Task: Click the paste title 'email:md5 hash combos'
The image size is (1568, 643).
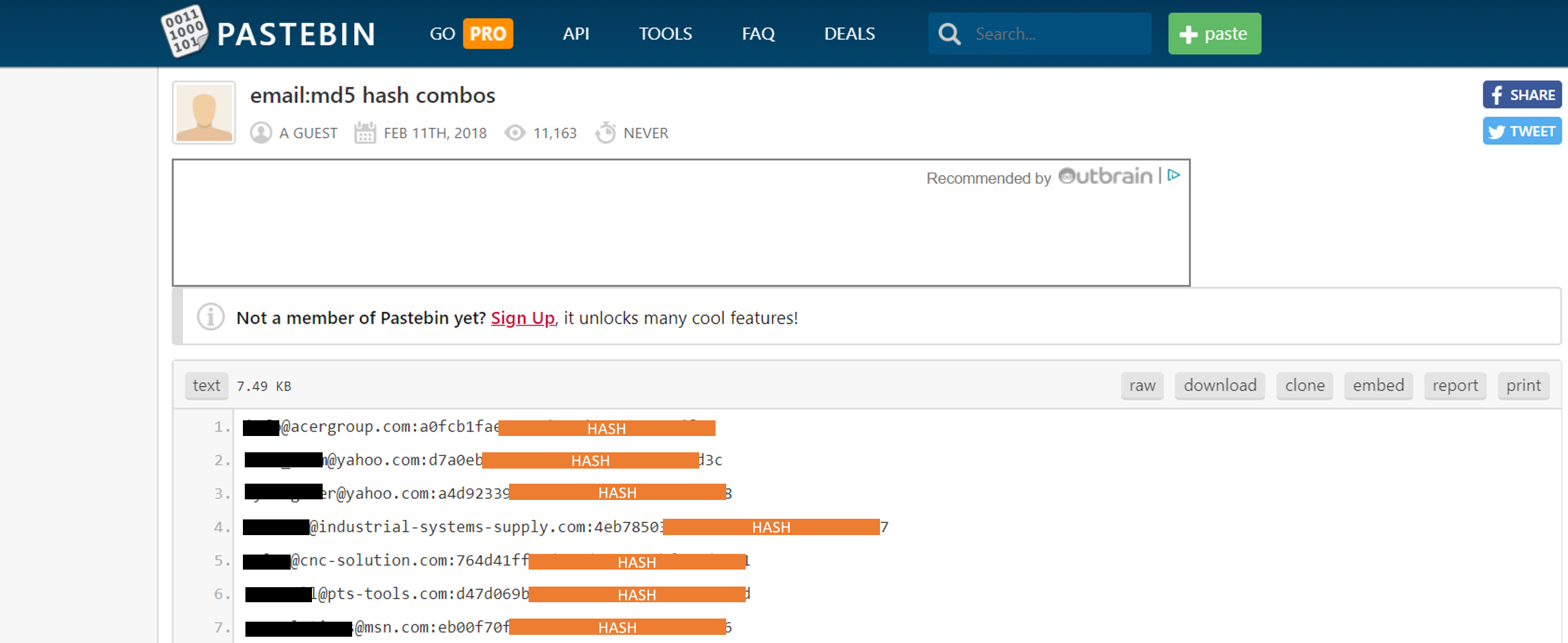Action: click(x=373, y=95)
